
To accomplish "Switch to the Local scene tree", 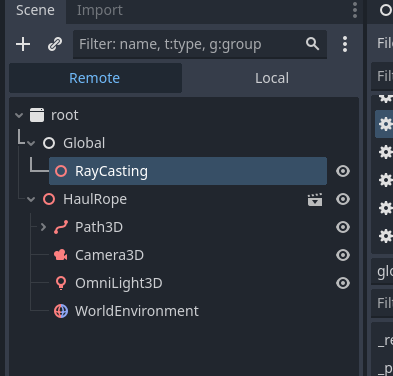I will 272,78.
